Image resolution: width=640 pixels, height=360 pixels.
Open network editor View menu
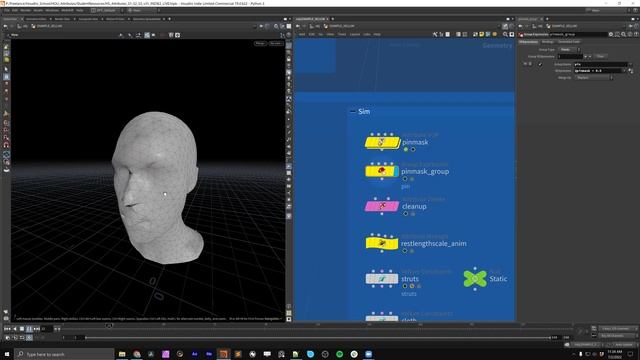[330, 34]
